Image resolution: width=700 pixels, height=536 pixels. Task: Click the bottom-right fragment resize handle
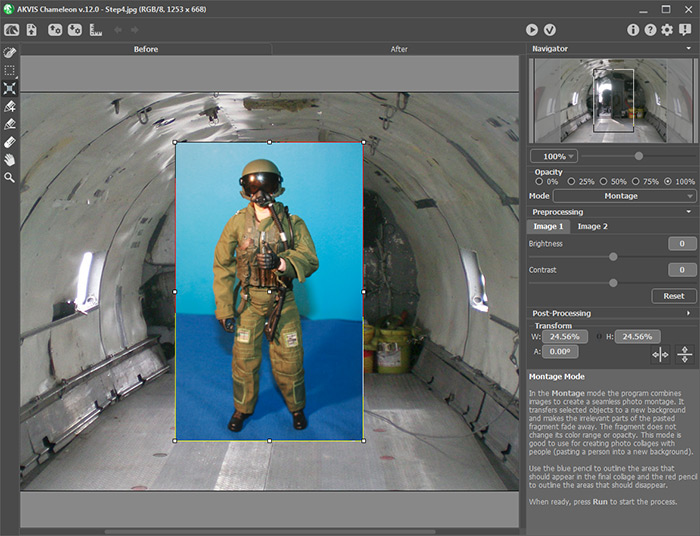point(363,440)
